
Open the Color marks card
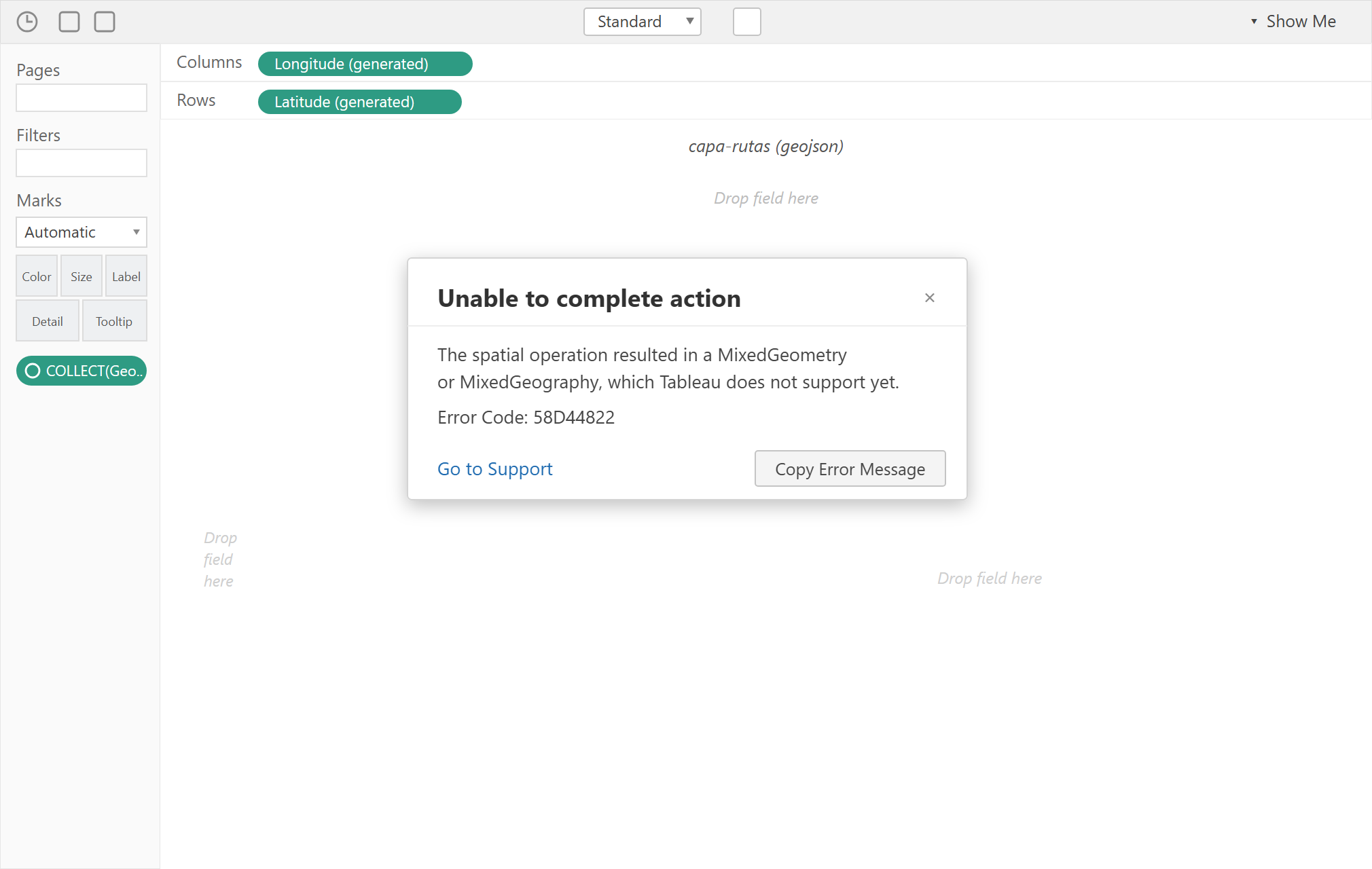coord(37,276)
